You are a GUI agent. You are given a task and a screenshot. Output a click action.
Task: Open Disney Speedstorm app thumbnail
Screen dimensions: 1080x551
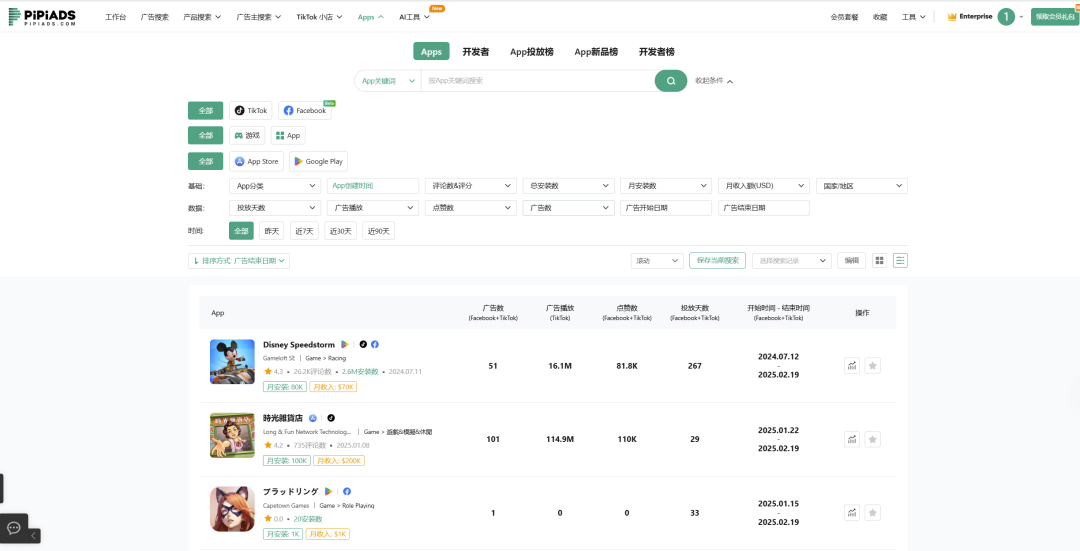click(232, 362)
